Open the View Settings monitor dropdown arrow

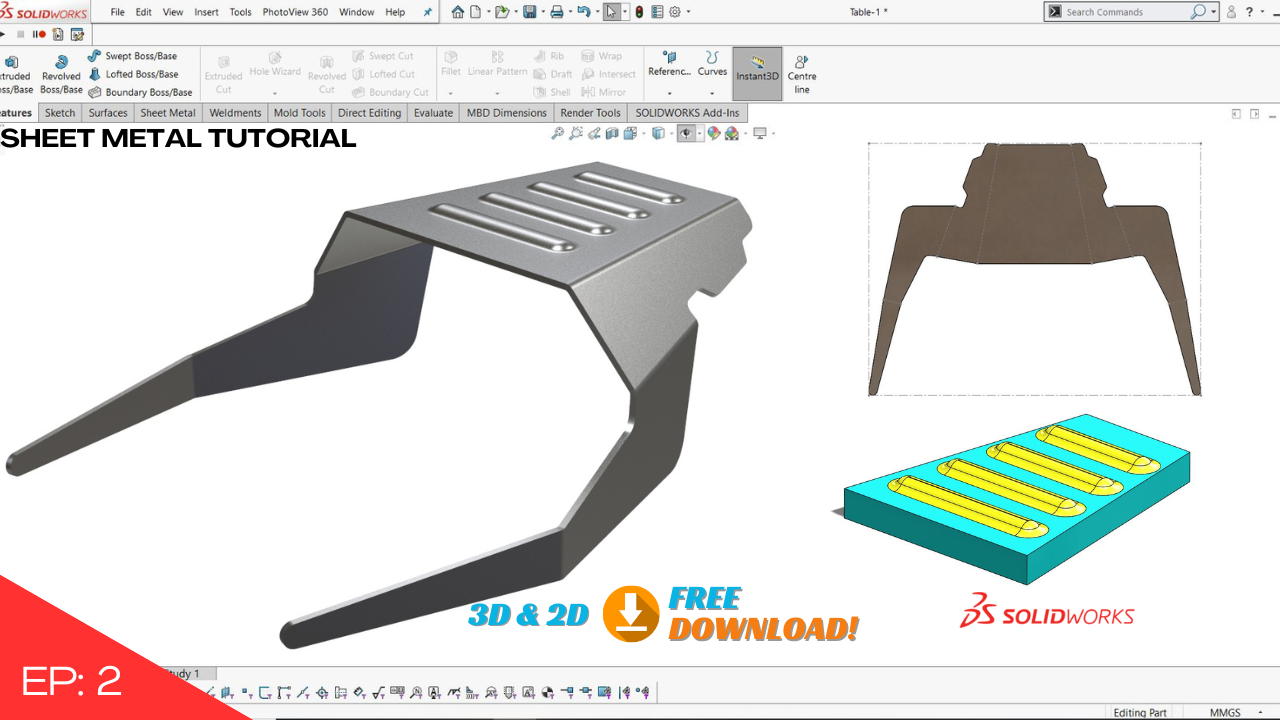773,133
